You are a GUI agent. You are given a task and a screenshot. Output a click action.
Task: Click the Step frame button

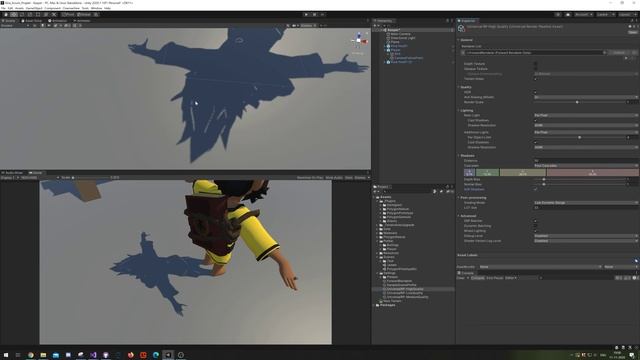pyautogui.click(x=322, y=14)
